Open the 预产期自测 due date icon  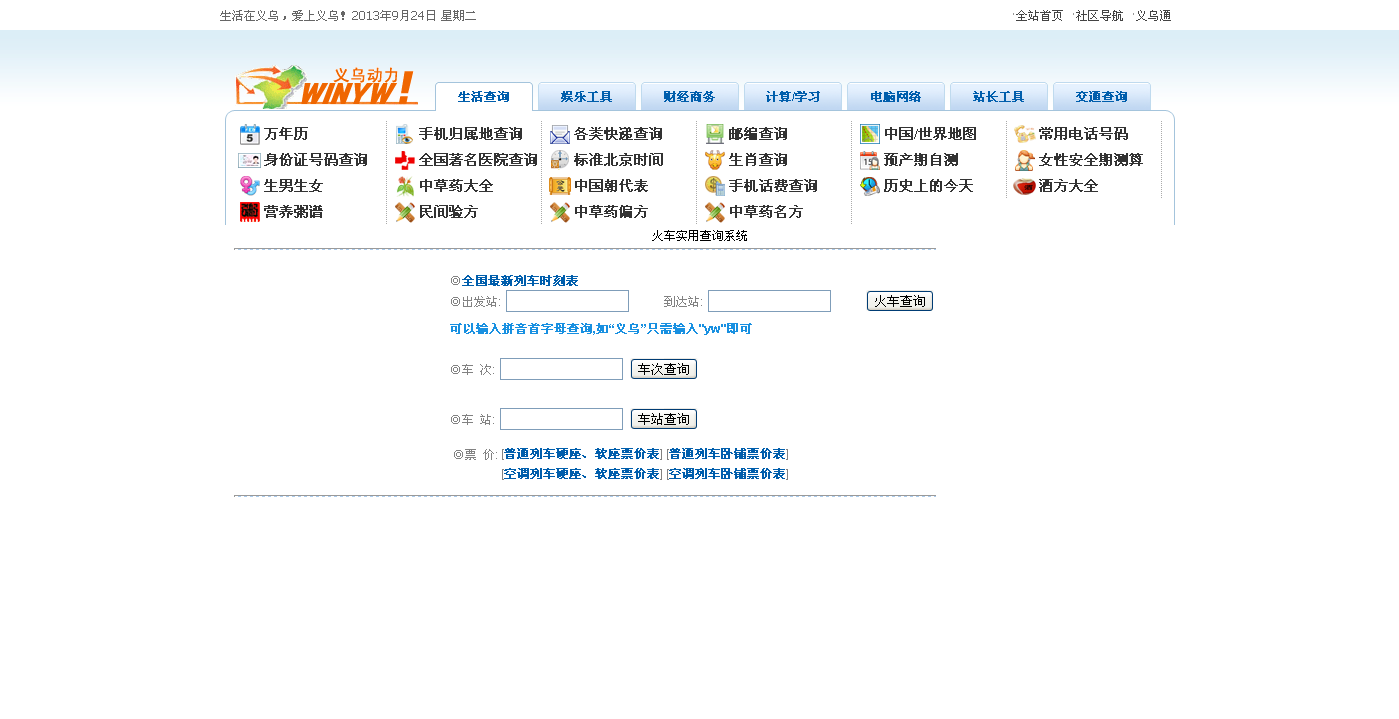[x=867, y=159]
